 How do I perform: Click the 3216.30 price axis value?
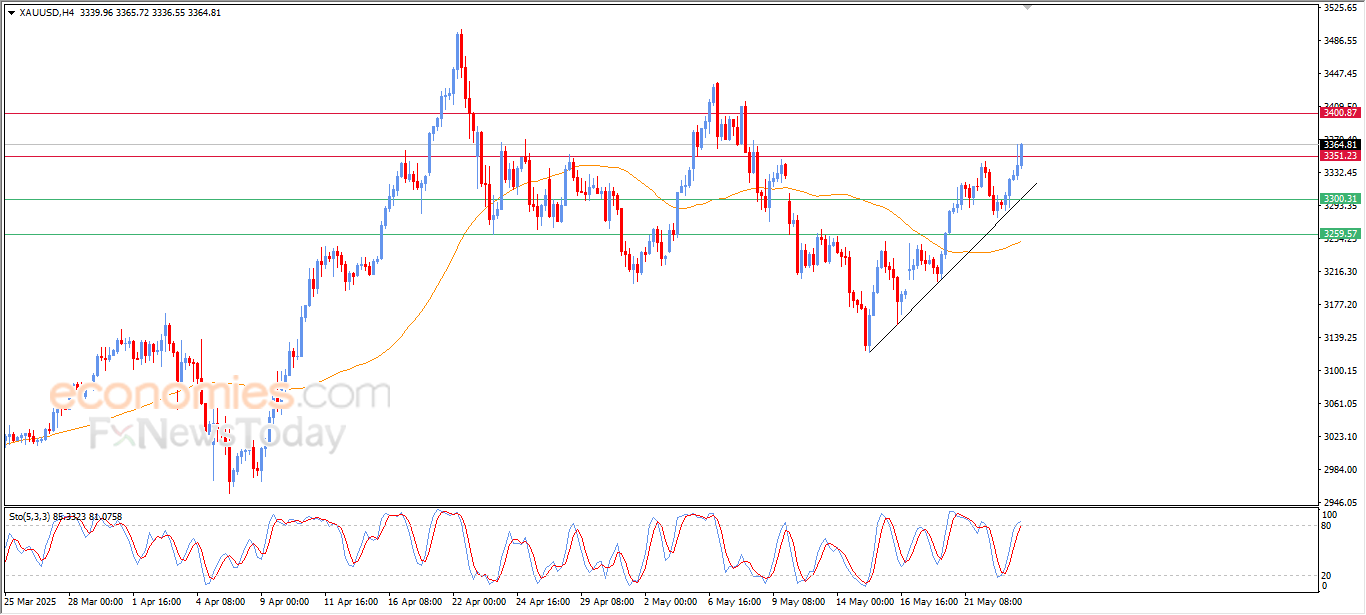point(1339,272)
